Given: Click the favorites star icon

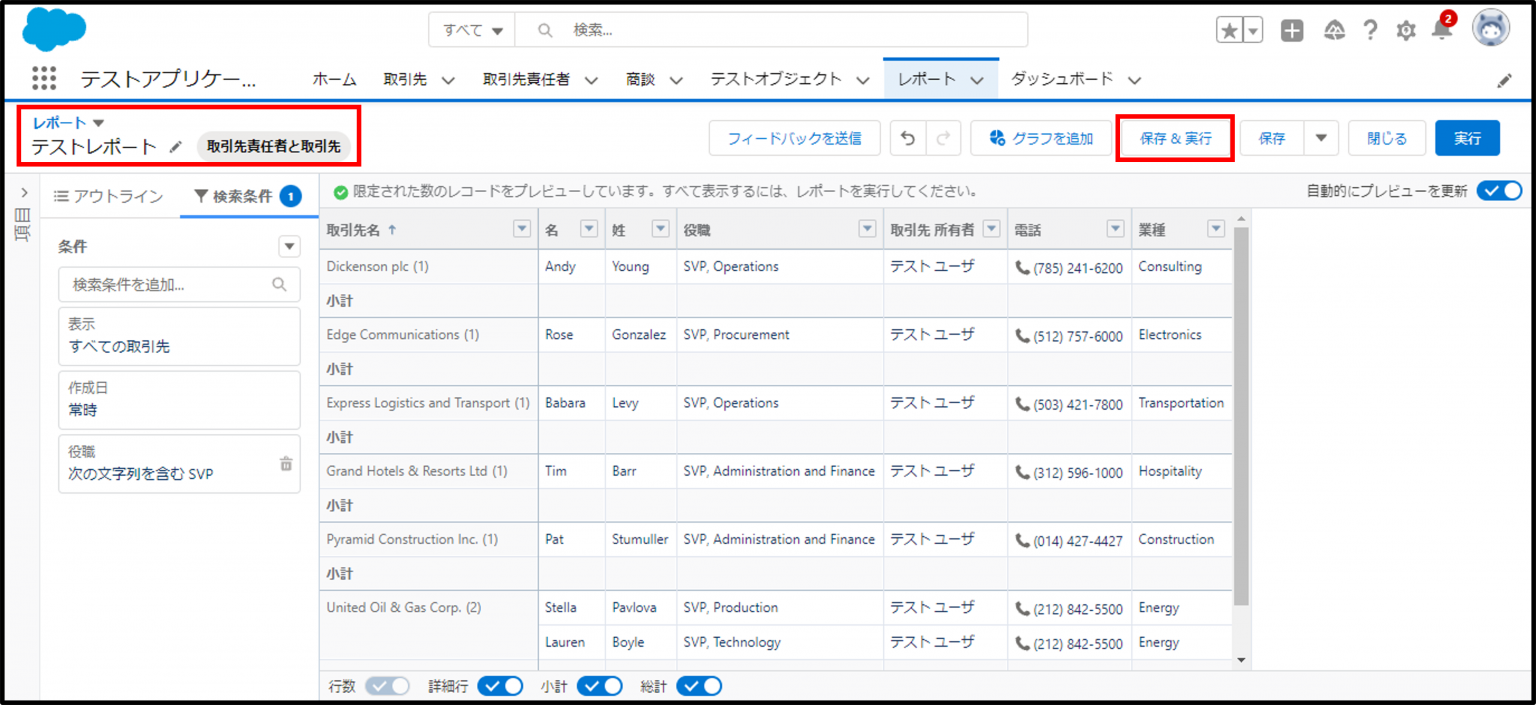Looking at the screenshot, I should tap(1229, 31).
